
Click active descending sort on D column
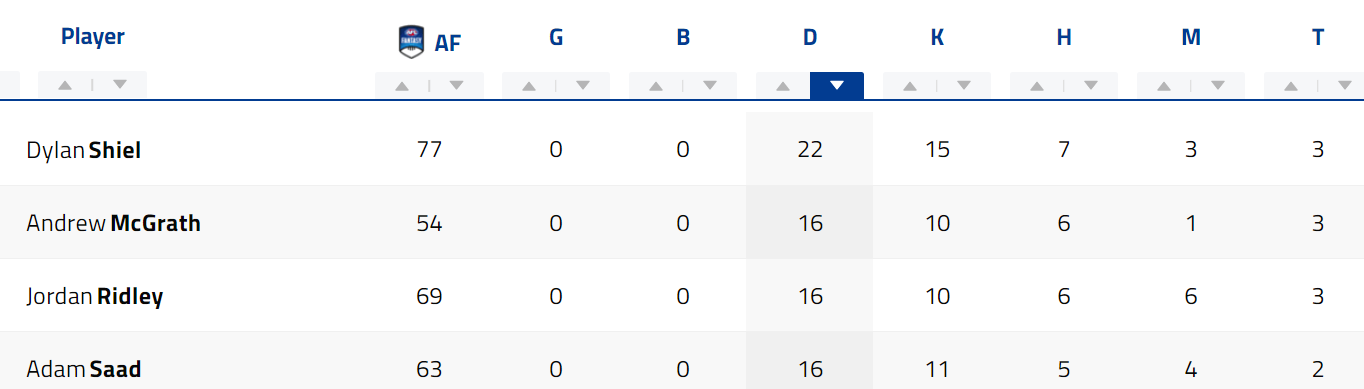coord(837,85)
